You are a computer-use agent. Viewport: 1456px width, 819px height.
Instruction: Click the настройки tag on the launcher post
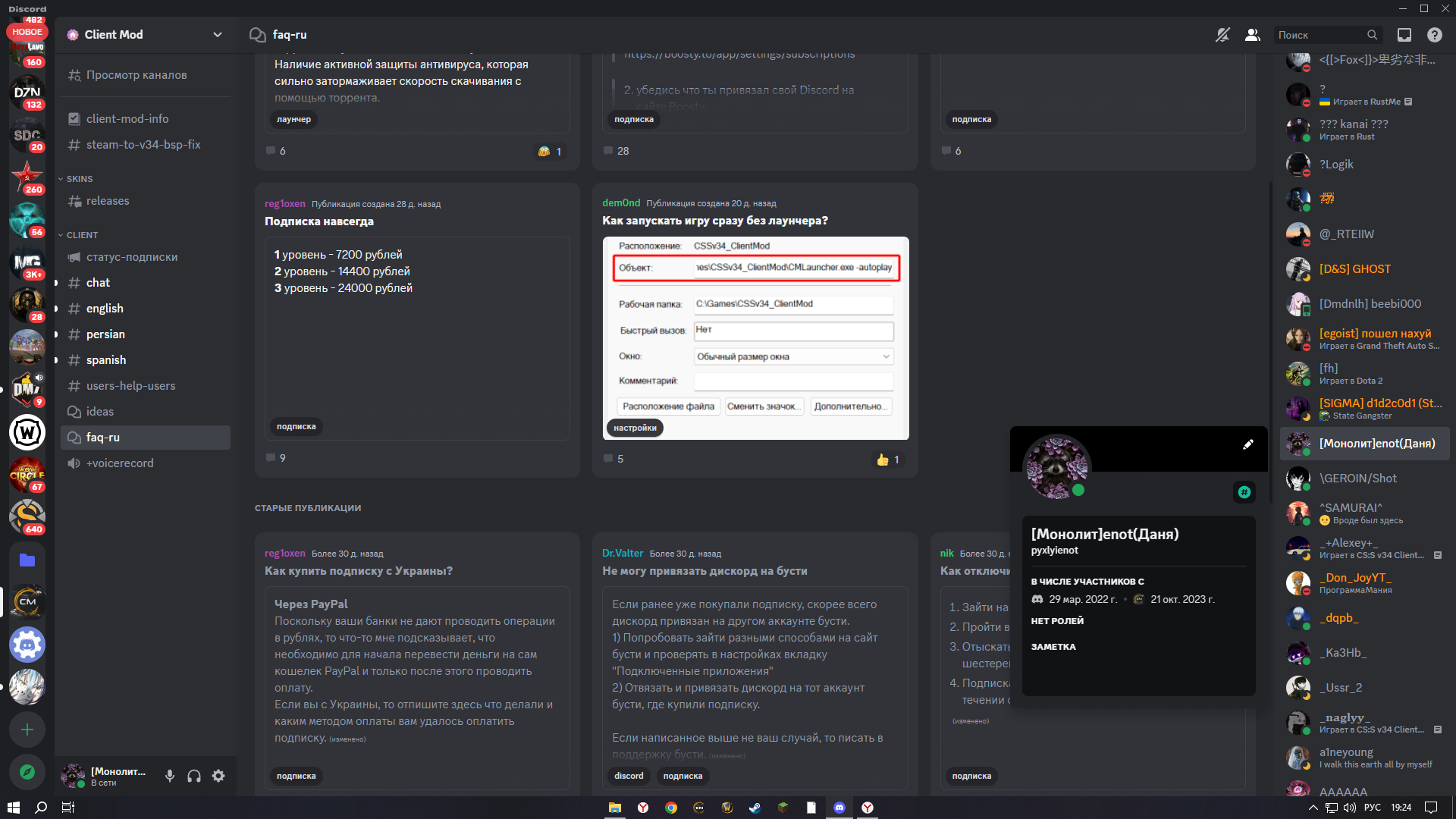pyautogui.click(x=635, y=428)
